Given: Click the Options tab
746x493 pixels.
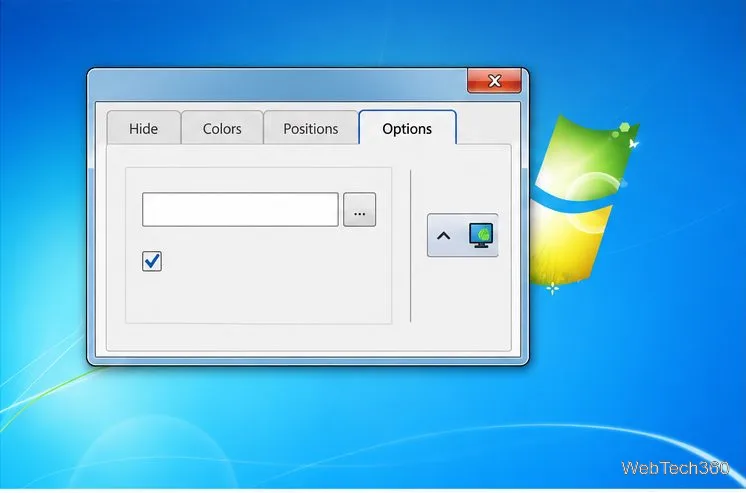Looking at the screenshot, I should pyautogui.click(x=407, y=128).
